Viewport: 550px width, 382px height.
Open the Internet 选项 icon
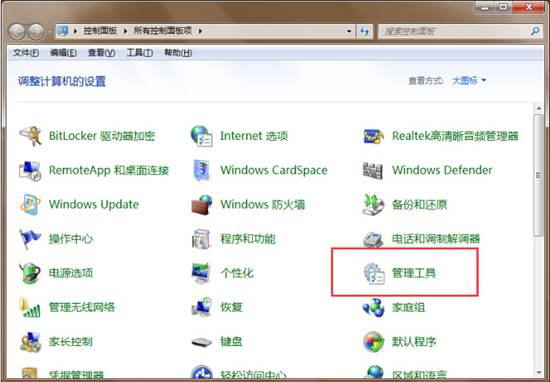pos(202,136)
